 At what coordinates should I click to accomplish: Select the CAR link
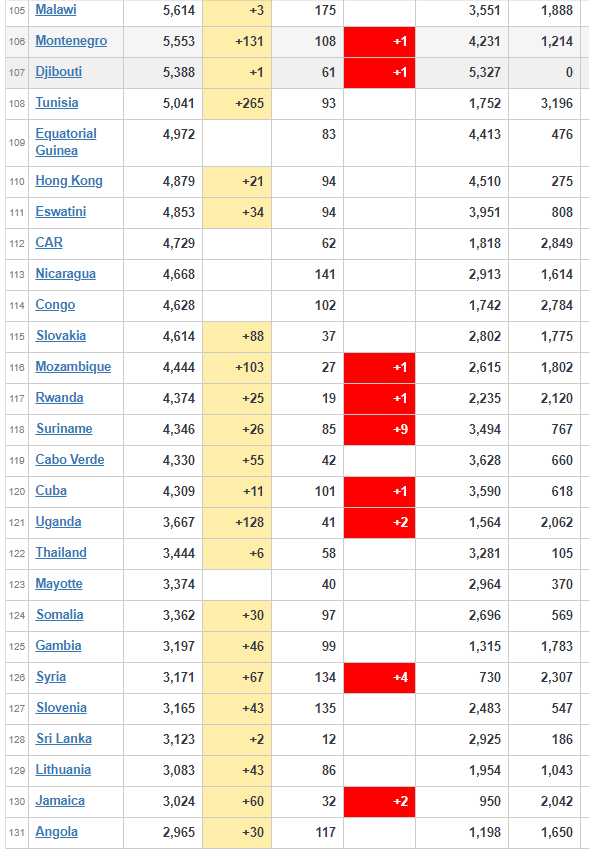(x=49, y=243)
